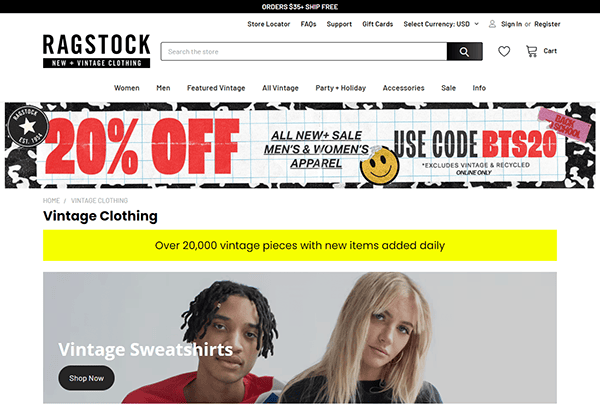Viewport: 600px width, 413px height.
Task: Click the smiley face on promo banner
Action: (379, 165)
